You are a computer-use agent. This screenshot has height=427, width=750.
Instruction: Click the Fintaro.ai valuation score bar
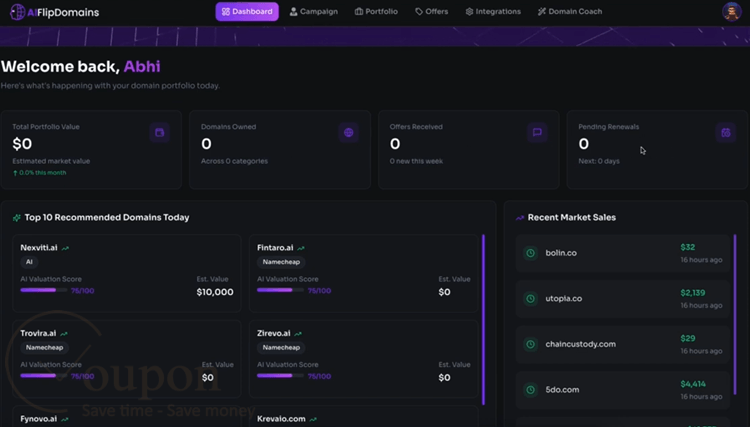point(280,290)
